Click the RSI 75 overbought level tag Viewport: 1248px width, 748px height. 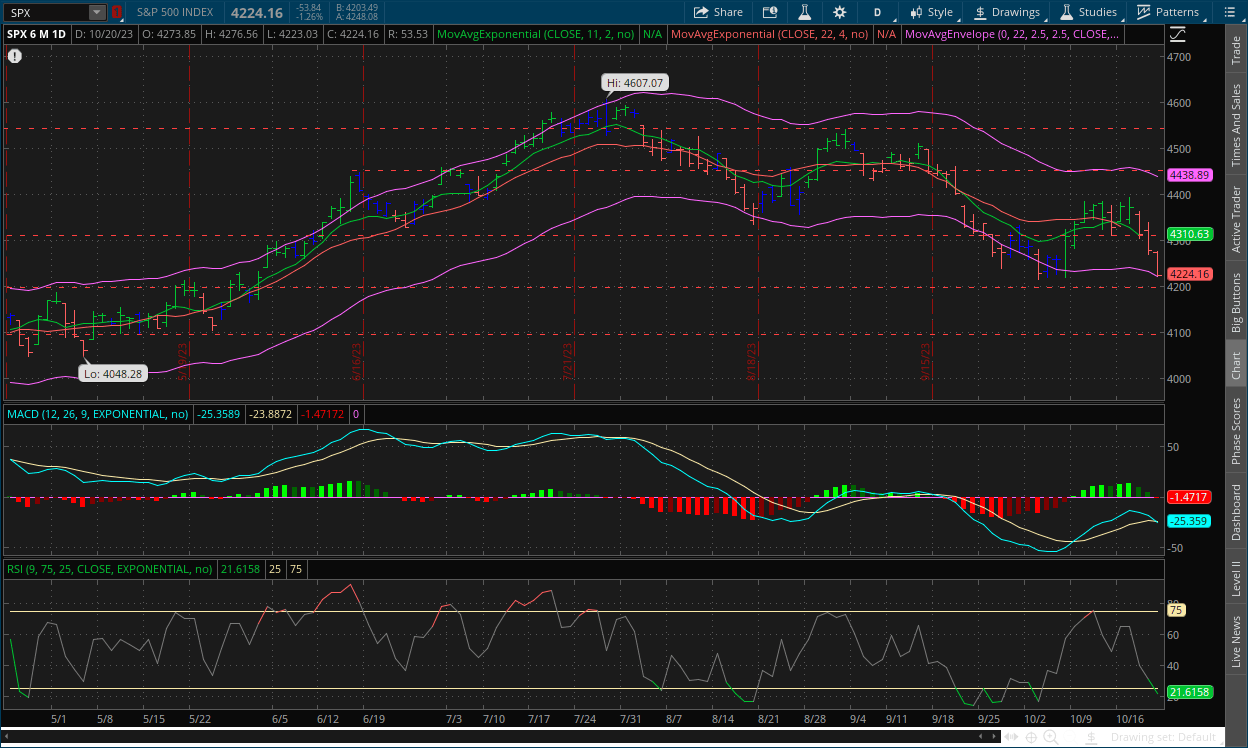(1176, 610)
